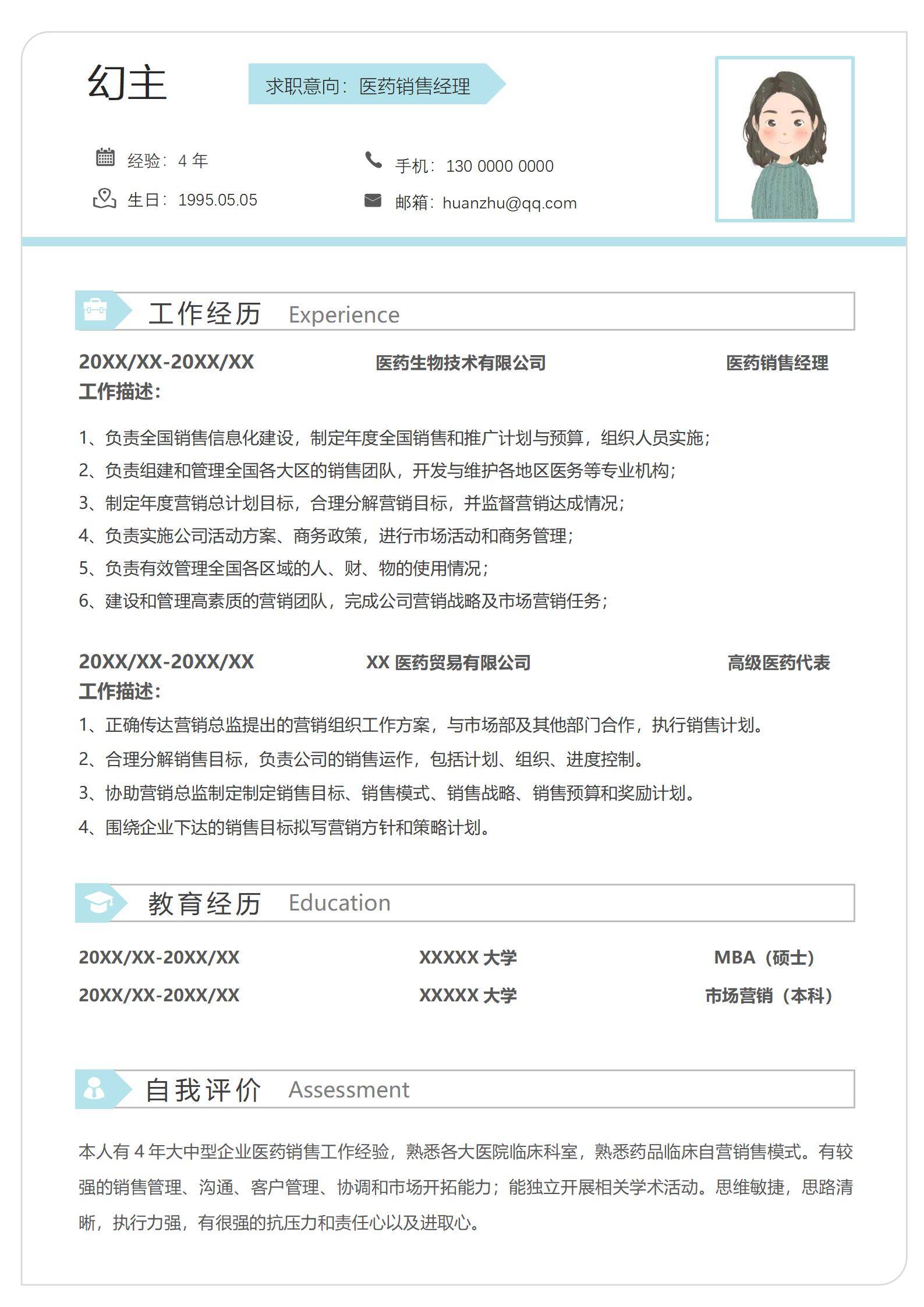Image resolution: width=924 pixels, height=1307 pixels.
Task: Click the person icon for 自我评价
Action: (94, 1089)
